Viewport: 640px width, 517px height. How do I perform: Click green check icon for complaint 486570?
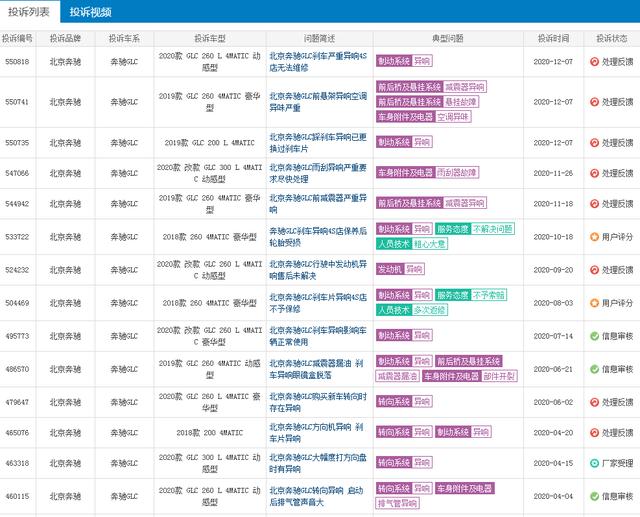[594, 369]
